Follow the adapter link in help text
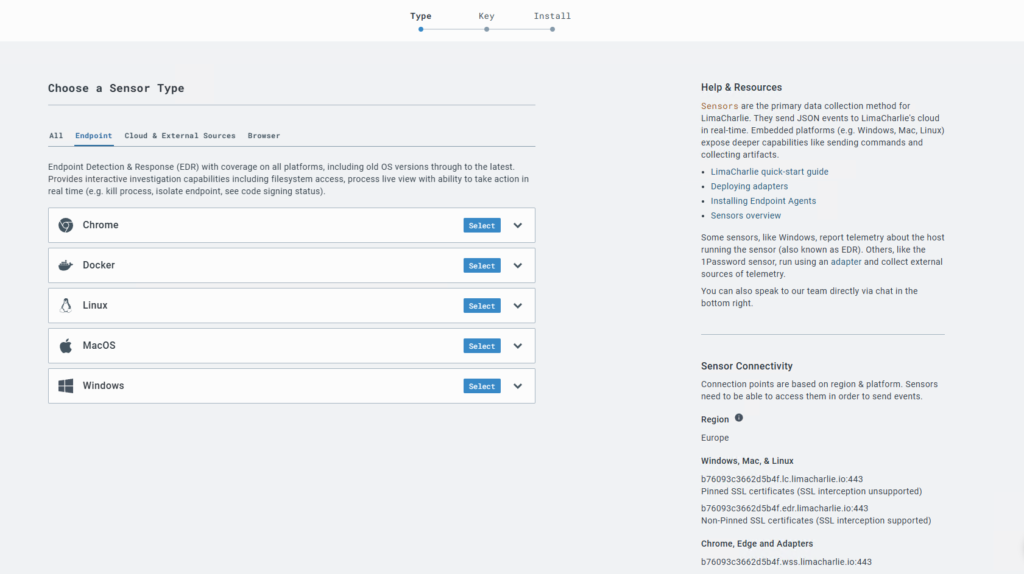 point(846,262)
